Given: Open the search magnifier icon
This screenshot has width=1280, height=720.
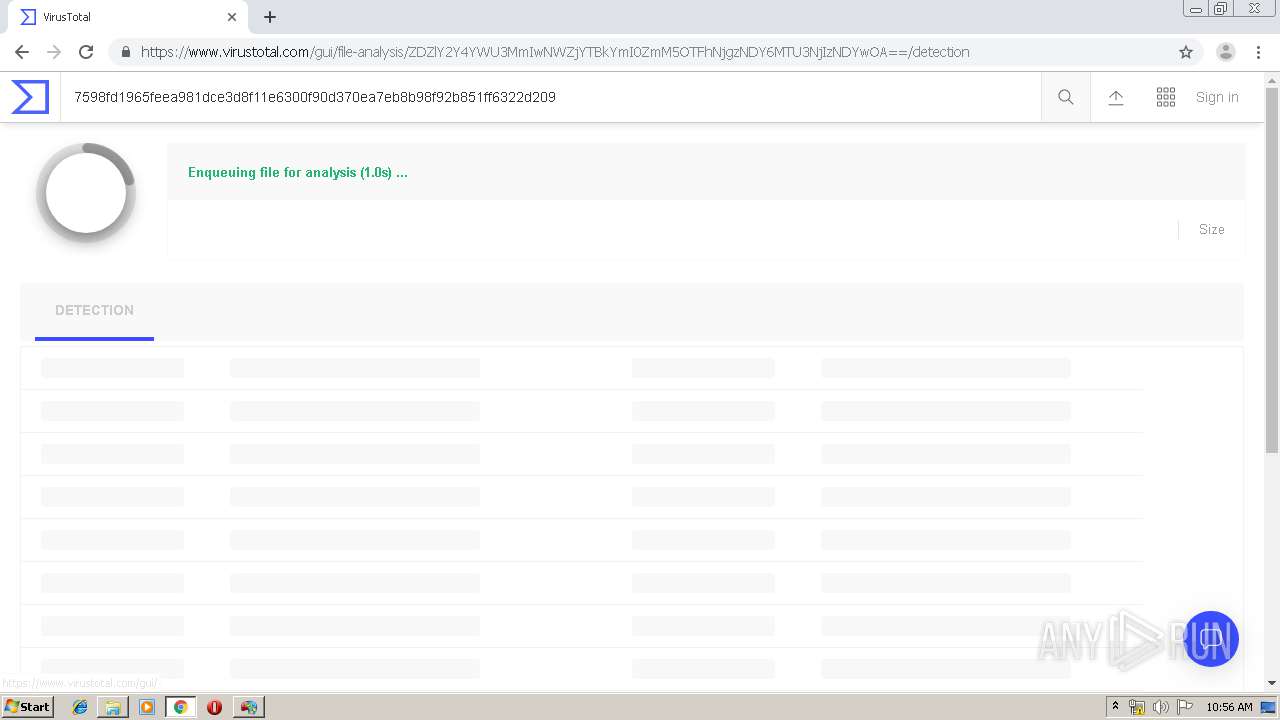Looking at the screenshot, I should 1066,97.
